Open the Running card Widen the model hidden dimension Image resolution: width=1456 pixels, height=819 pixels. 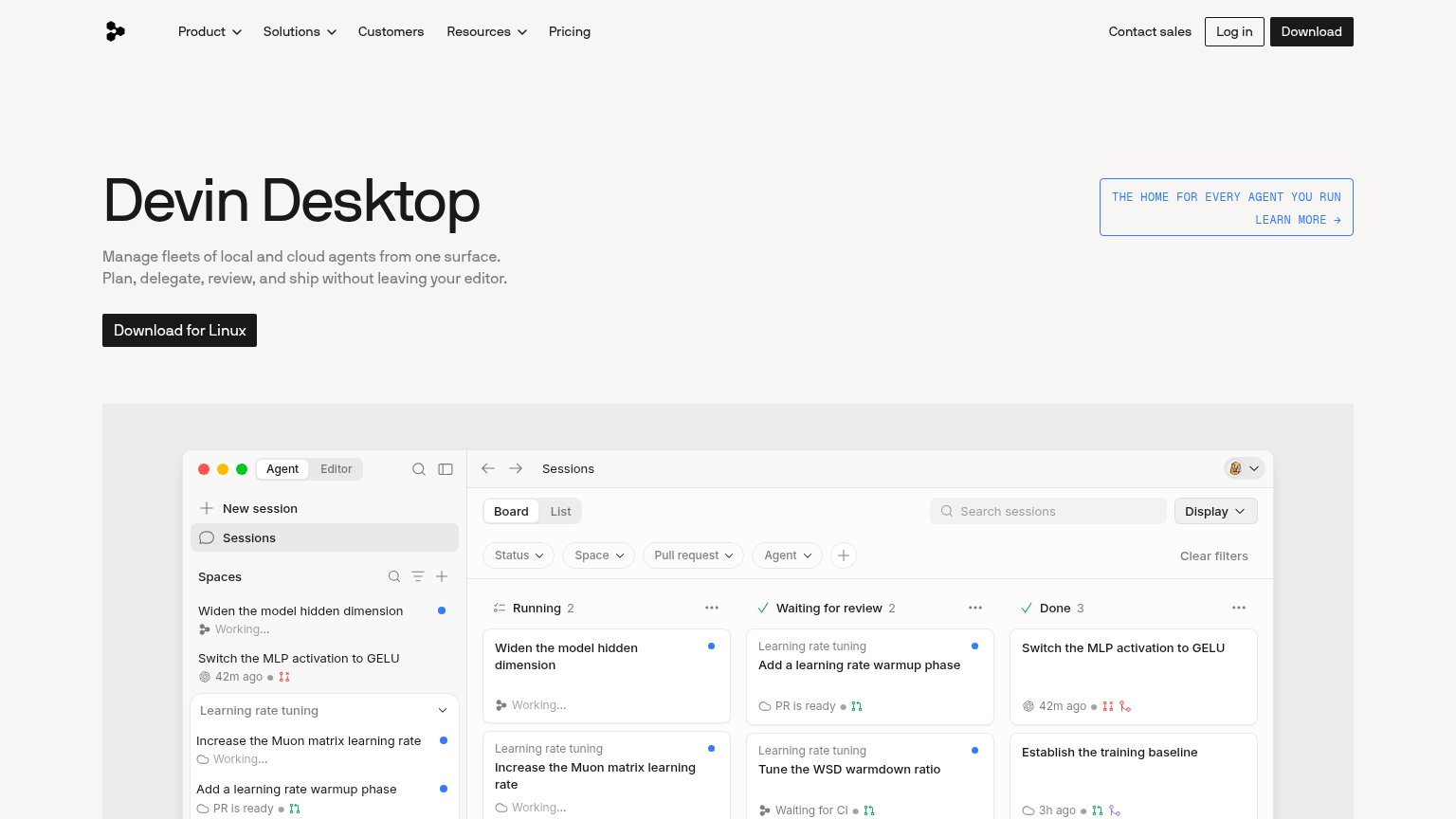coord(607,676)
